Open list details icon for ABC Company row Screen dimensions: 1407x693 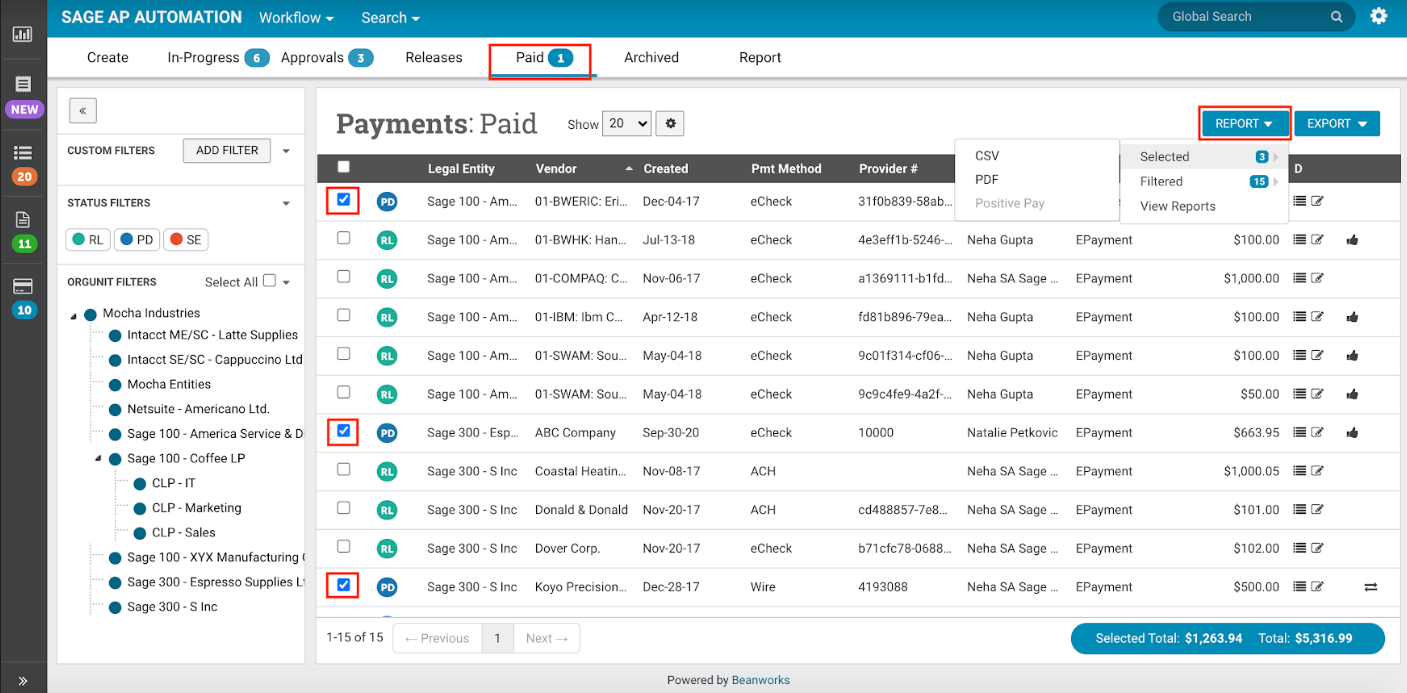[x=1299, y=433]
